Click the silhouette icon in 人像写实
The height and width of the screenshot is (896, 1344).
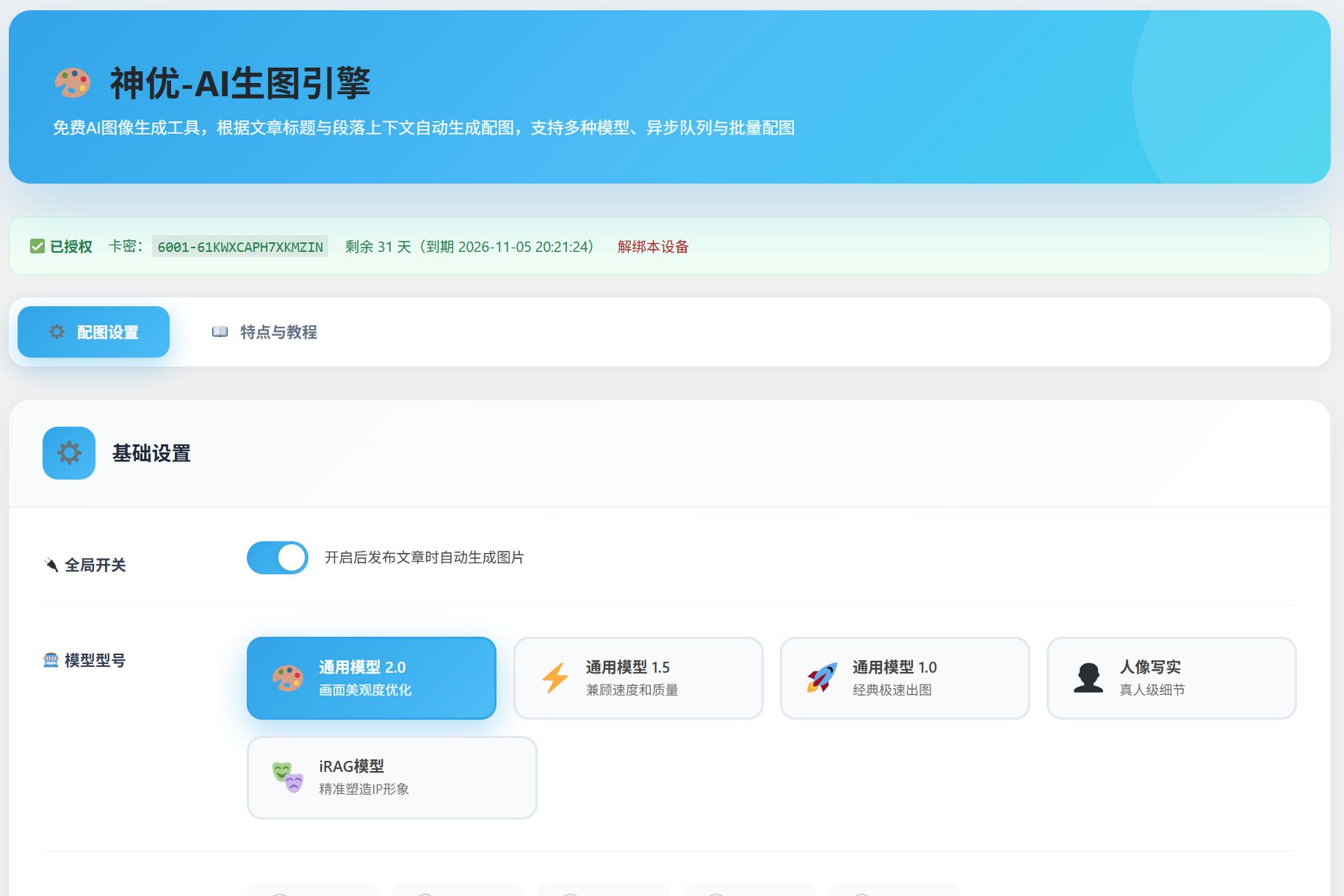[1088, 678]
